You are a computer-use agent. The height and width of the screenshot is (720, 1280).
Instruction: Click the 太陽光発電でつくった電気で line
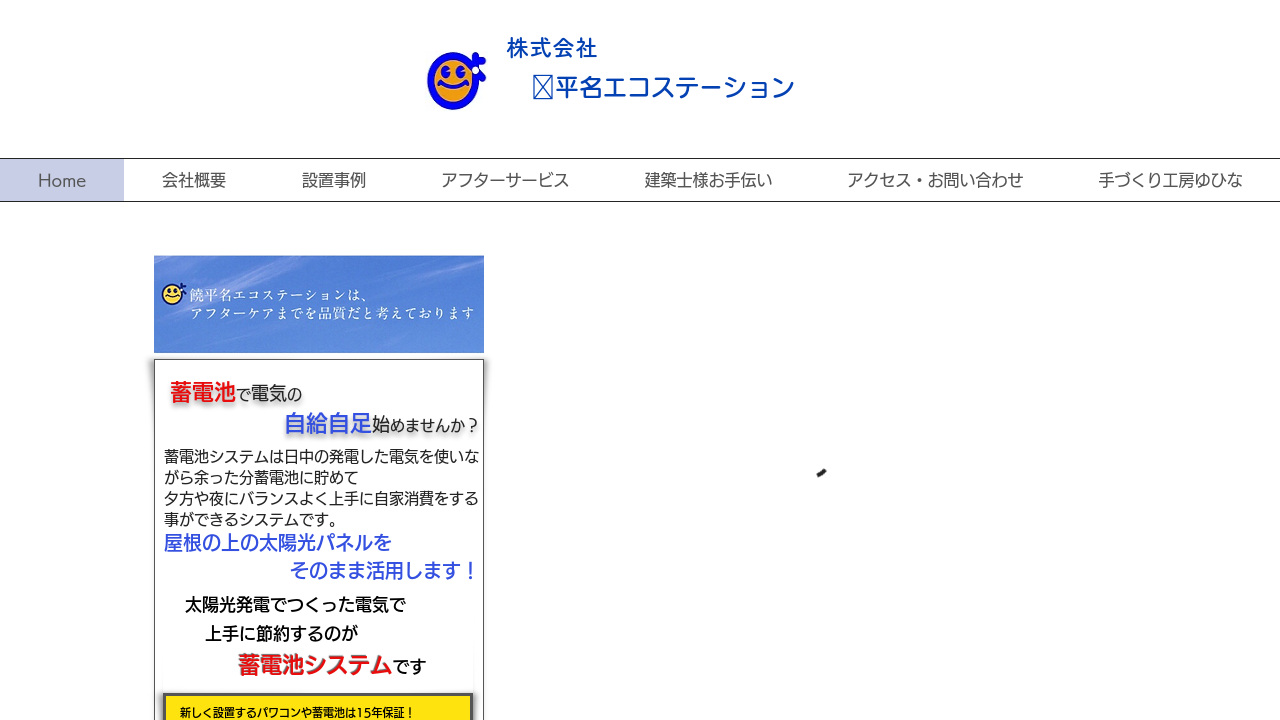295,605
